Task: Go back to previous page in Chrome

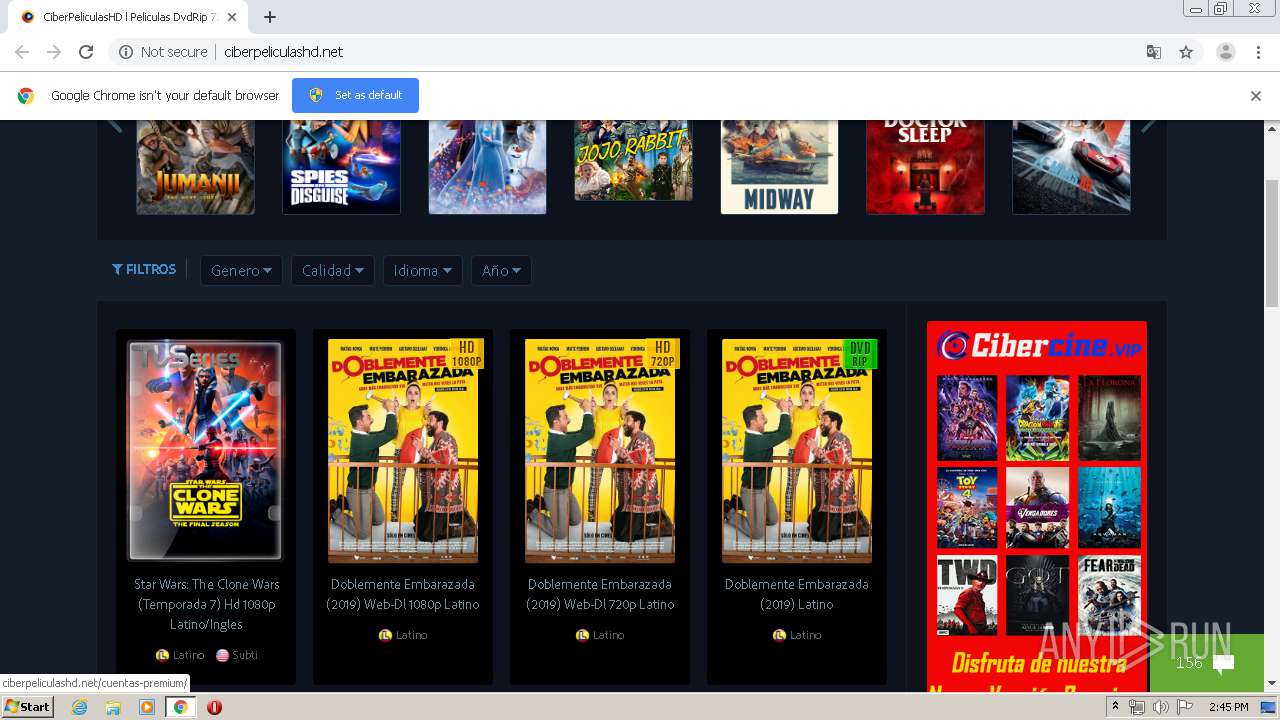Action: point(22,52)
